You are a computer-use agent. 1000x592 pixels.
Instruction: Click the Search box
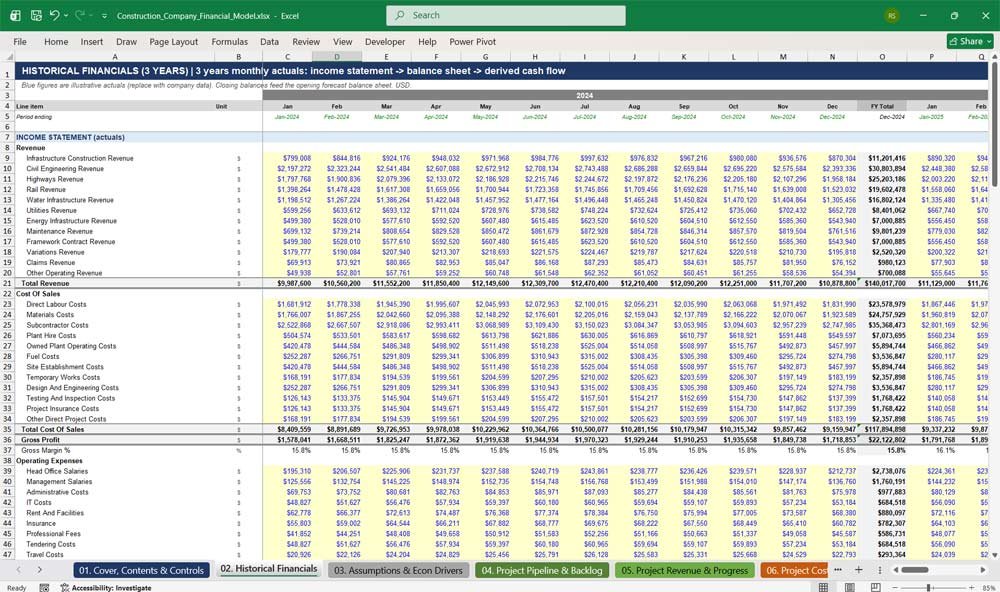pyautogui.click(x=506, y=15)
